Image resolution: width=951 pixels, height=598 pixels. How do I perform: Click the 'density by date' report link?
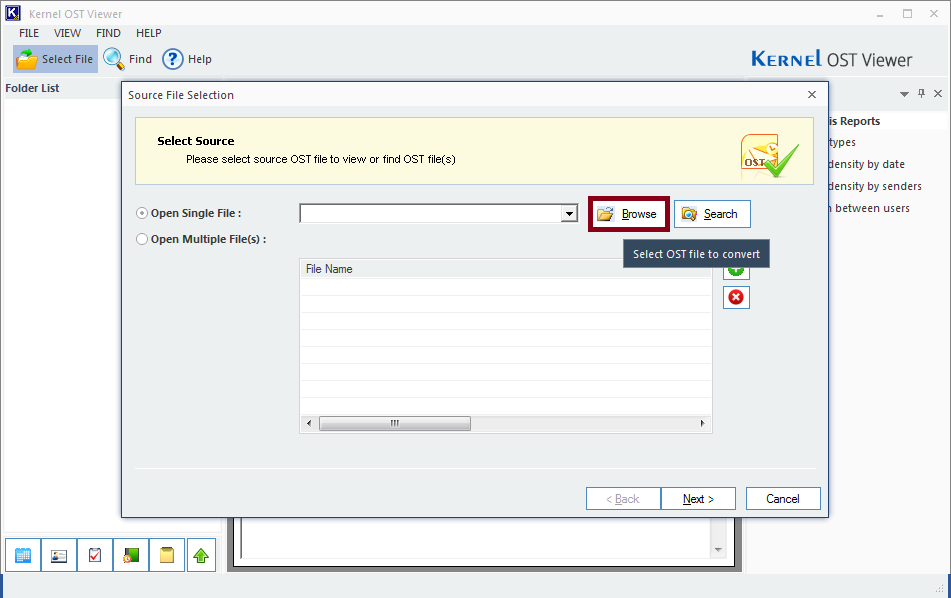coord(867,164)
